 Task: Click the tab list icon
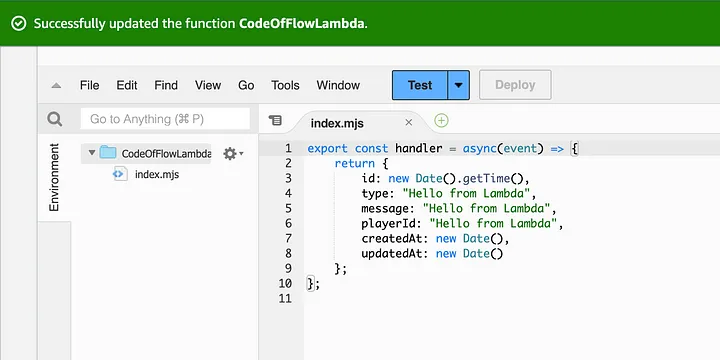click(x=275, y=121)
